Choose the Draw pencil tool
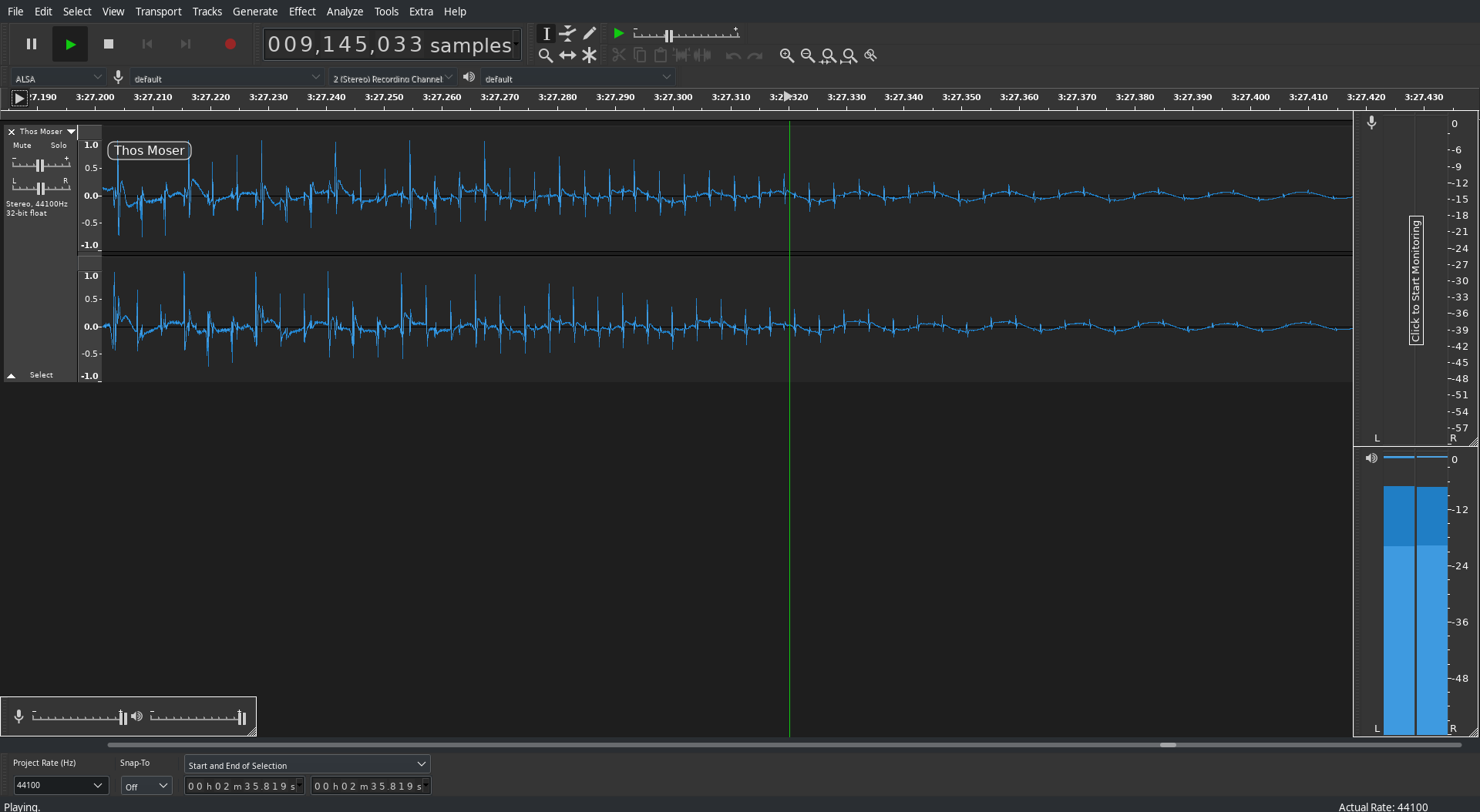Image resolution: width=1480 pixels, height=812 pixels. 589,34
